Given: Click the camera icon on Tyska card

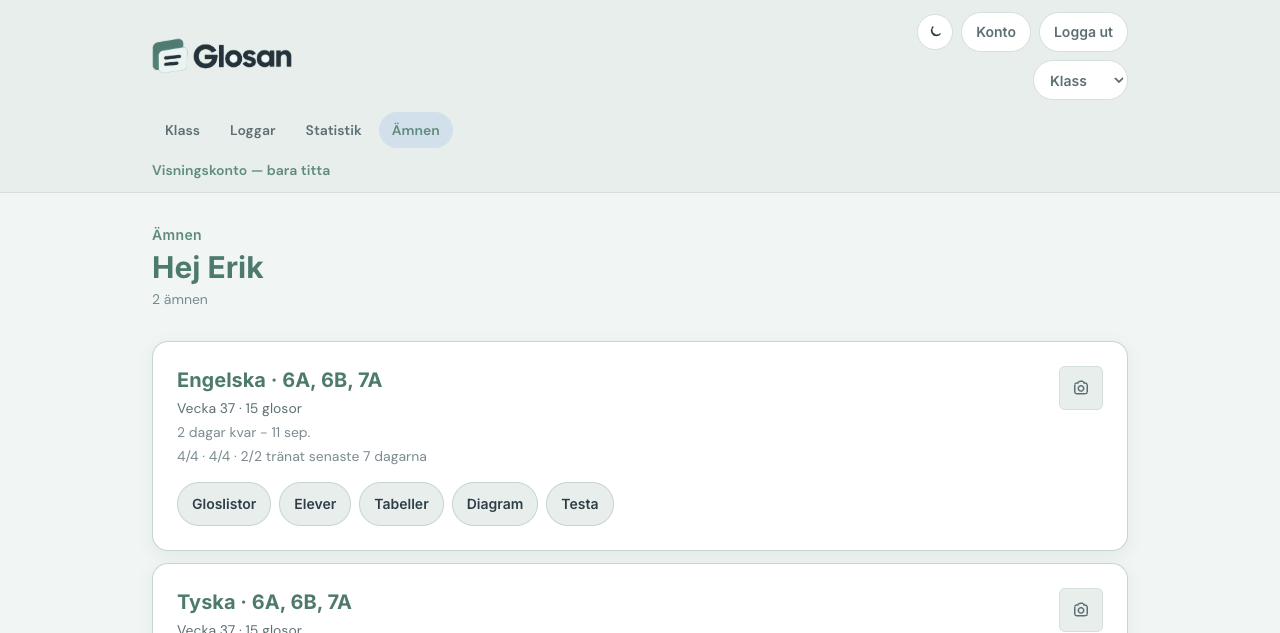Looking at the screenshot, I should click(x=1081, y=610).
